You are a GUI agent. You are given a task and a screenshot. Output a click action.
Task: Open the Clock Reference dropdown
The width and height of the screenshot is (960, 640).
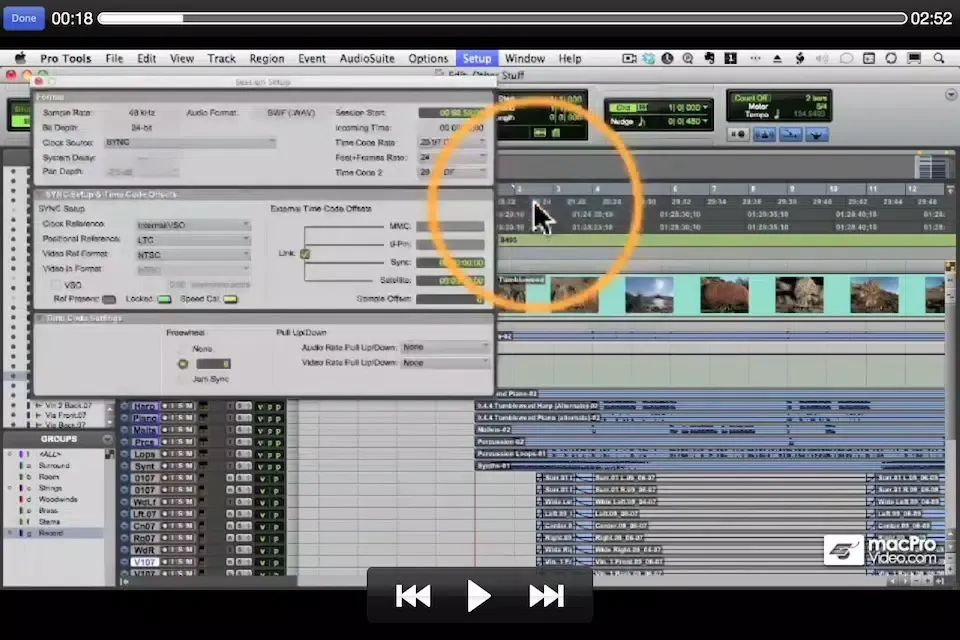[x=193, y=225]
